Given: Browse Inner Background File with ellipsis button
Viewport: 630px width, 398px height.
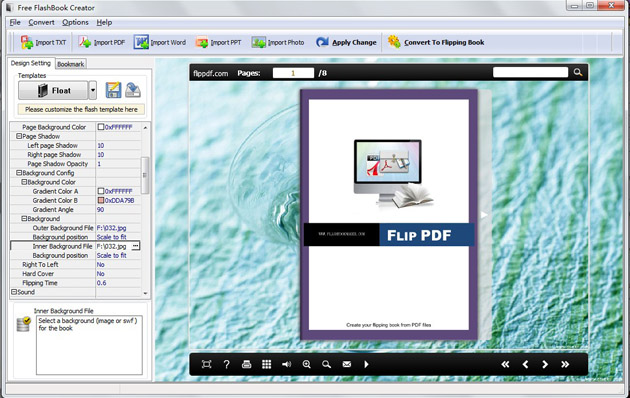Looking at the screenshot, I should pos(136,246).
